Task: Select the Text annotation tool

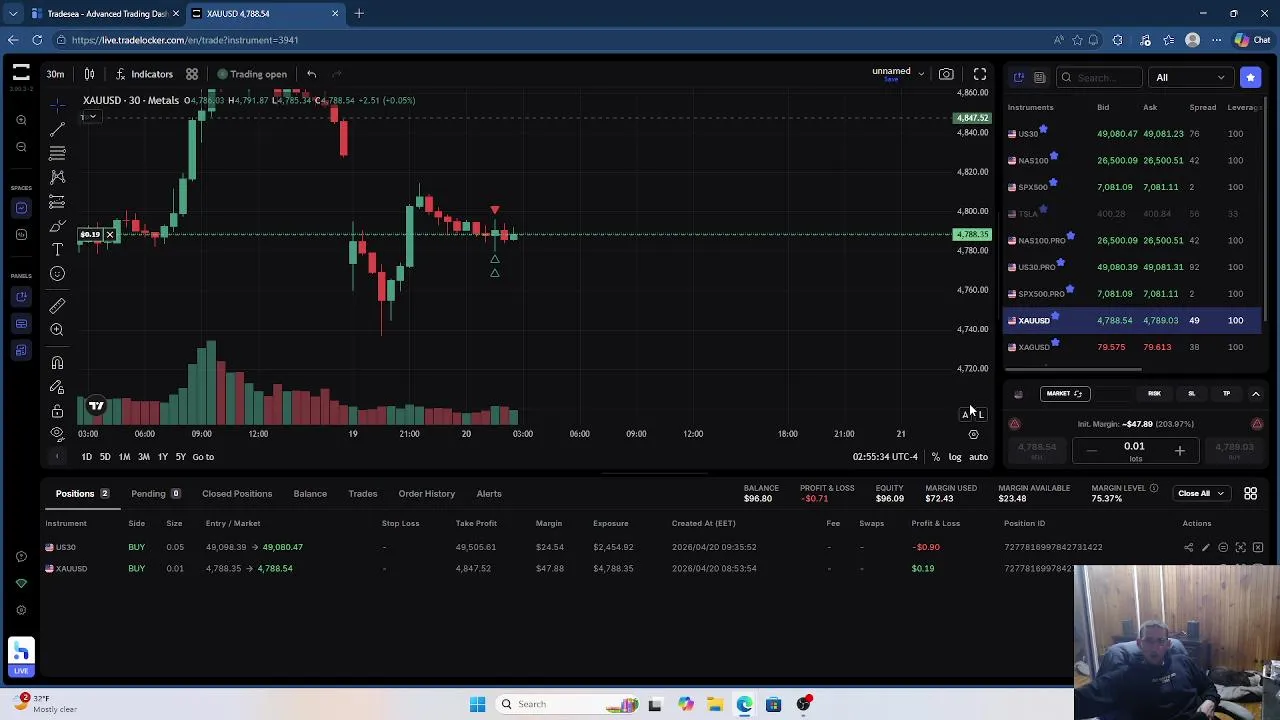Action: [57, 250]
